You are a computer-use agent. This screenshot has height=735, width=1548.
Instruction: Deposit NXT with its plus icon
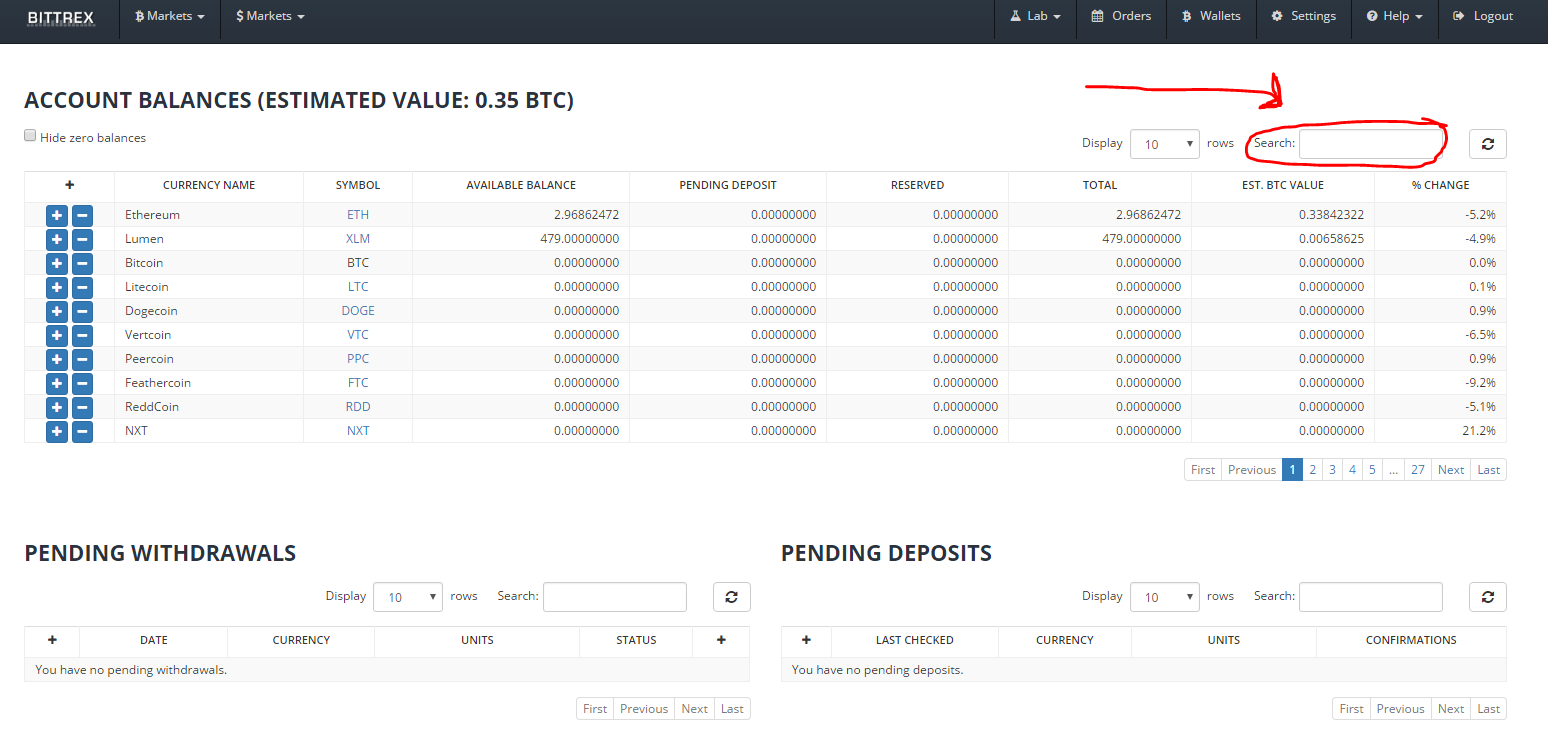(57, 431)
